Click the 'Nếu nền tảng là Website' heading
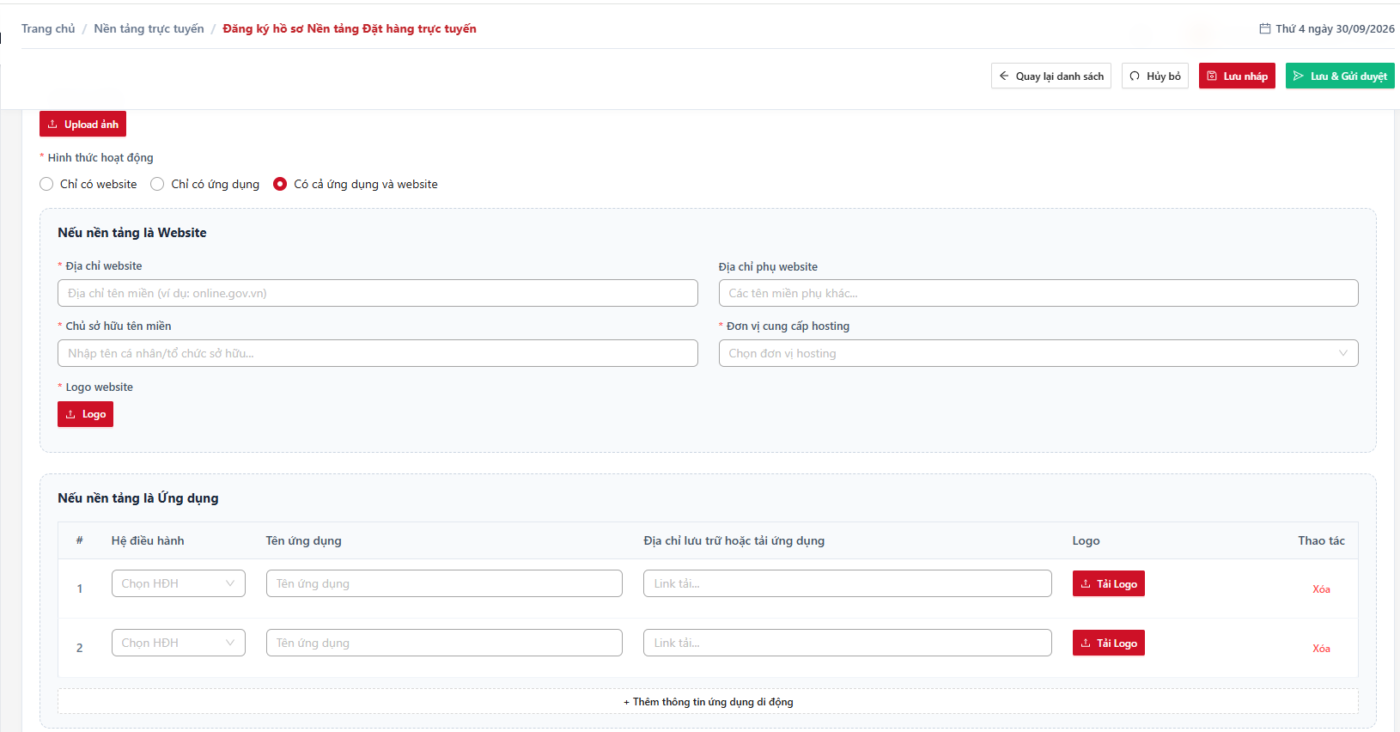The width and height of the screenshot is (1400, 732). 132,233
